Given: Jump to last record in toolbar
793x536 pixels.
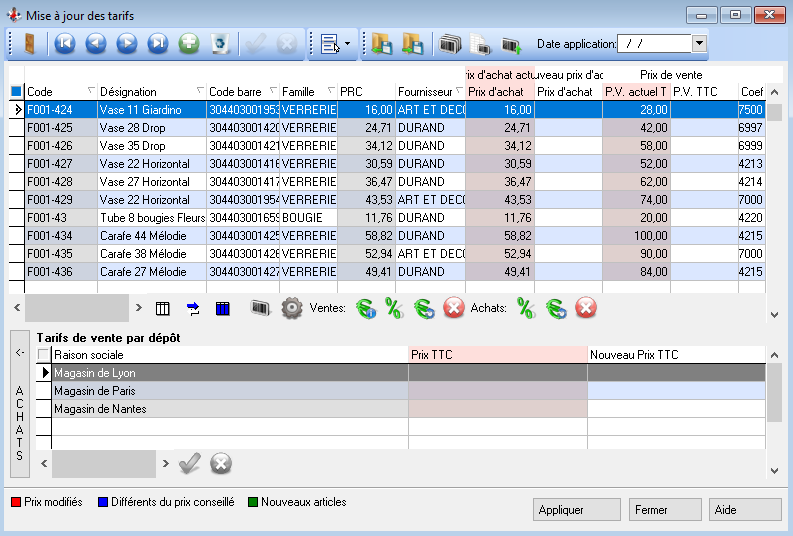Looking at the screenshot, I should (x=158, y=43).
